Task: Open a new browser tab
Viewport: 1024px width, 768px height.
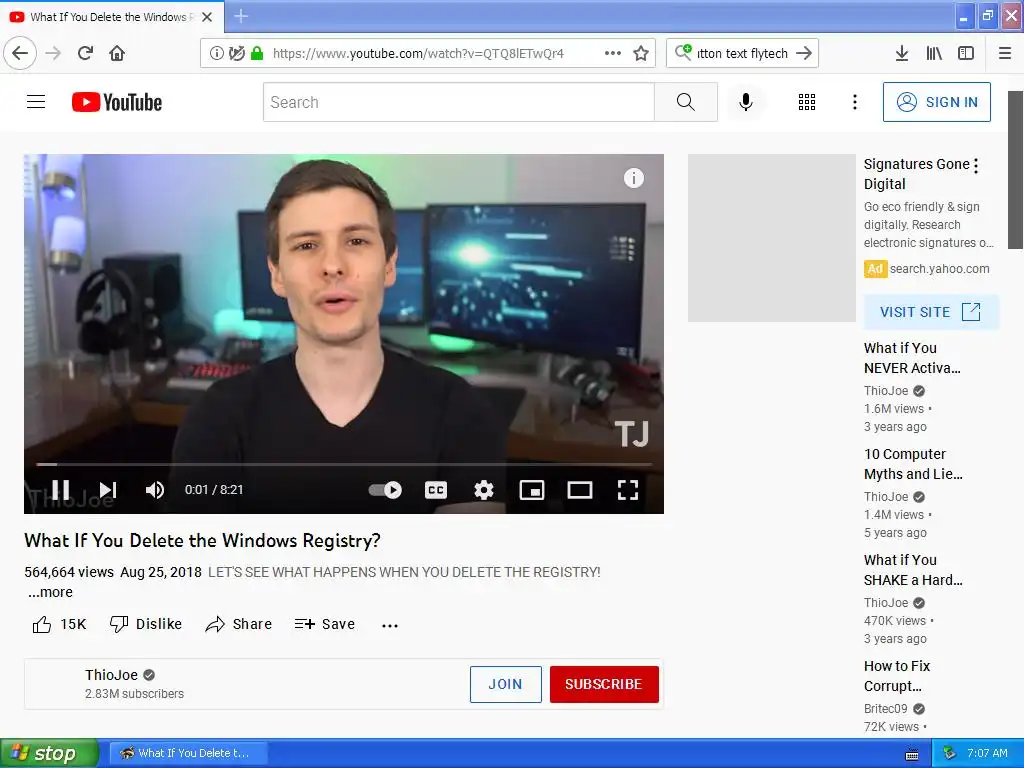Action: [x=241, y=16]
